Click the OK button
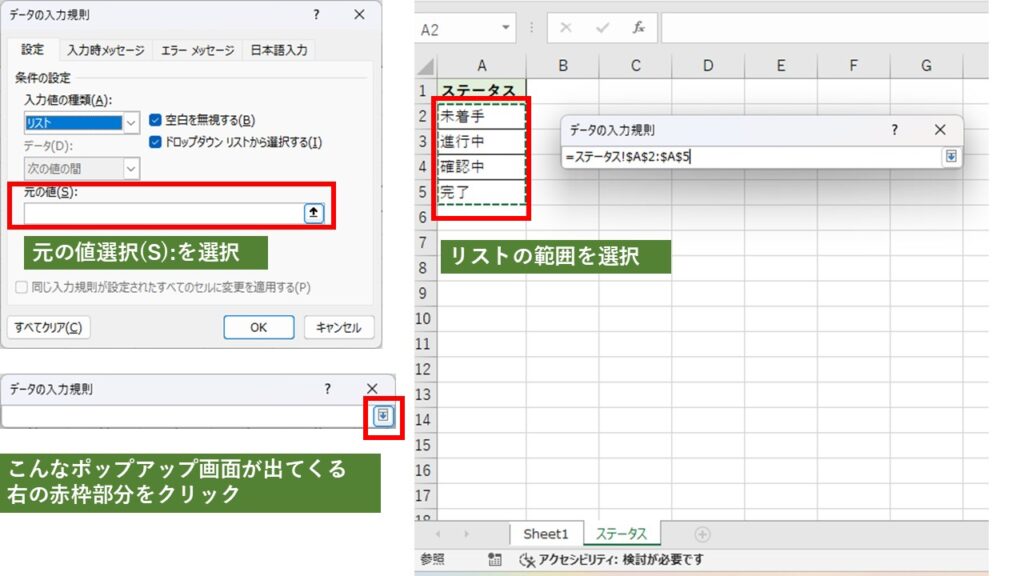Viewport: 1024px width, 576px height. [258, 327]
